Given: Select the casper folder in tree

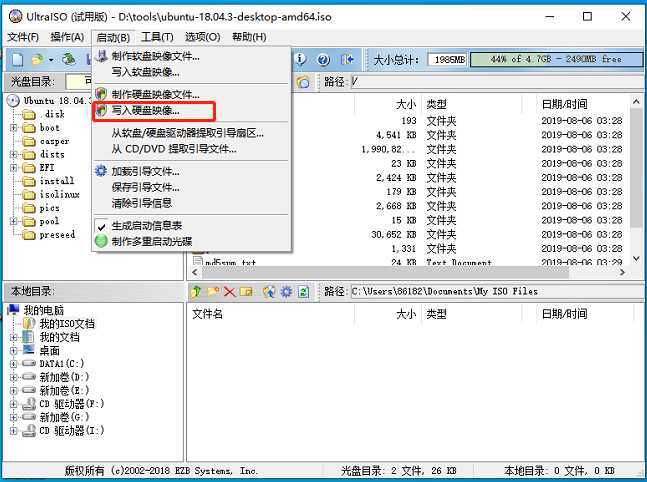Looking at the screenshot, I should 54,141.
